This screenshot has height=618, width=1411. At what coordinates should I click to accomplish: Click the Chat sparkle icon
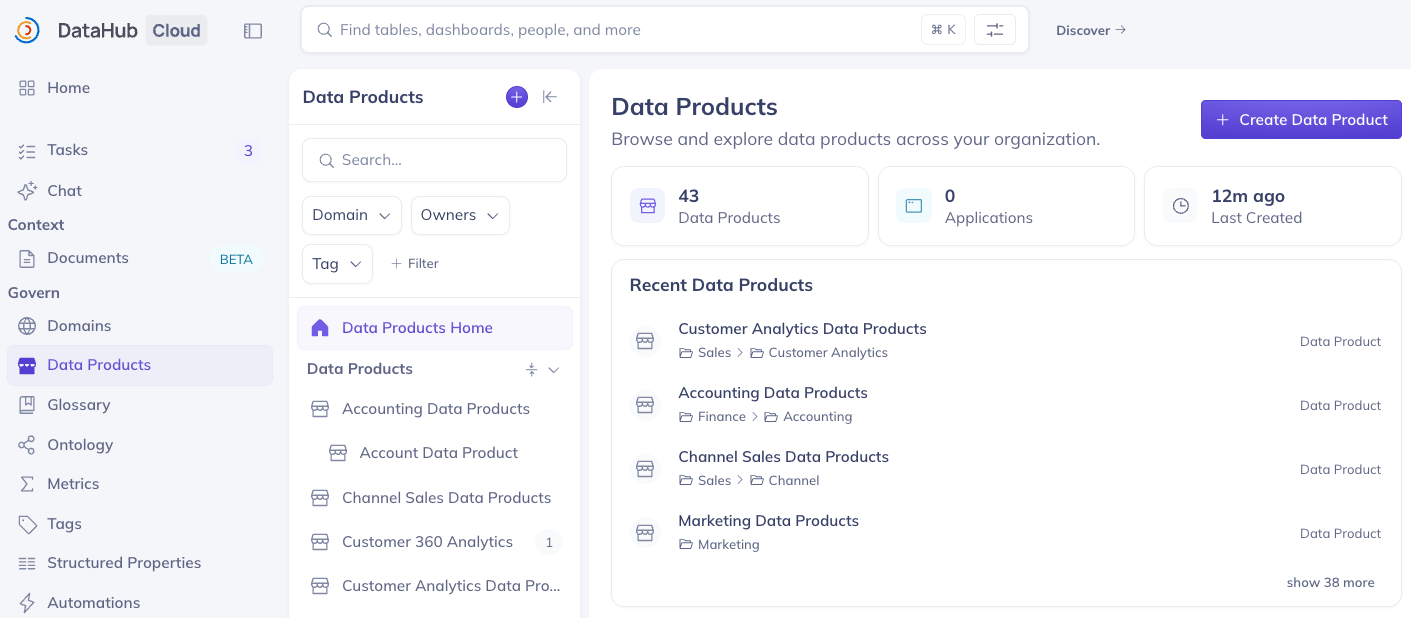tap(27, 191)
